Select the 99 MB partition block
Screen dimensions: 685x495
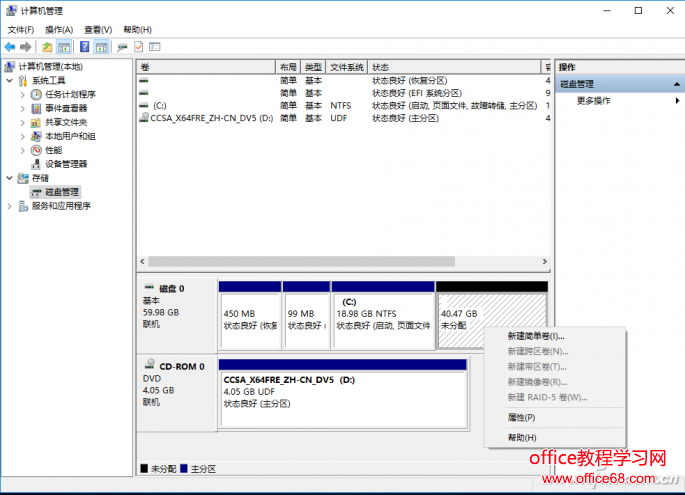[306, 315]
